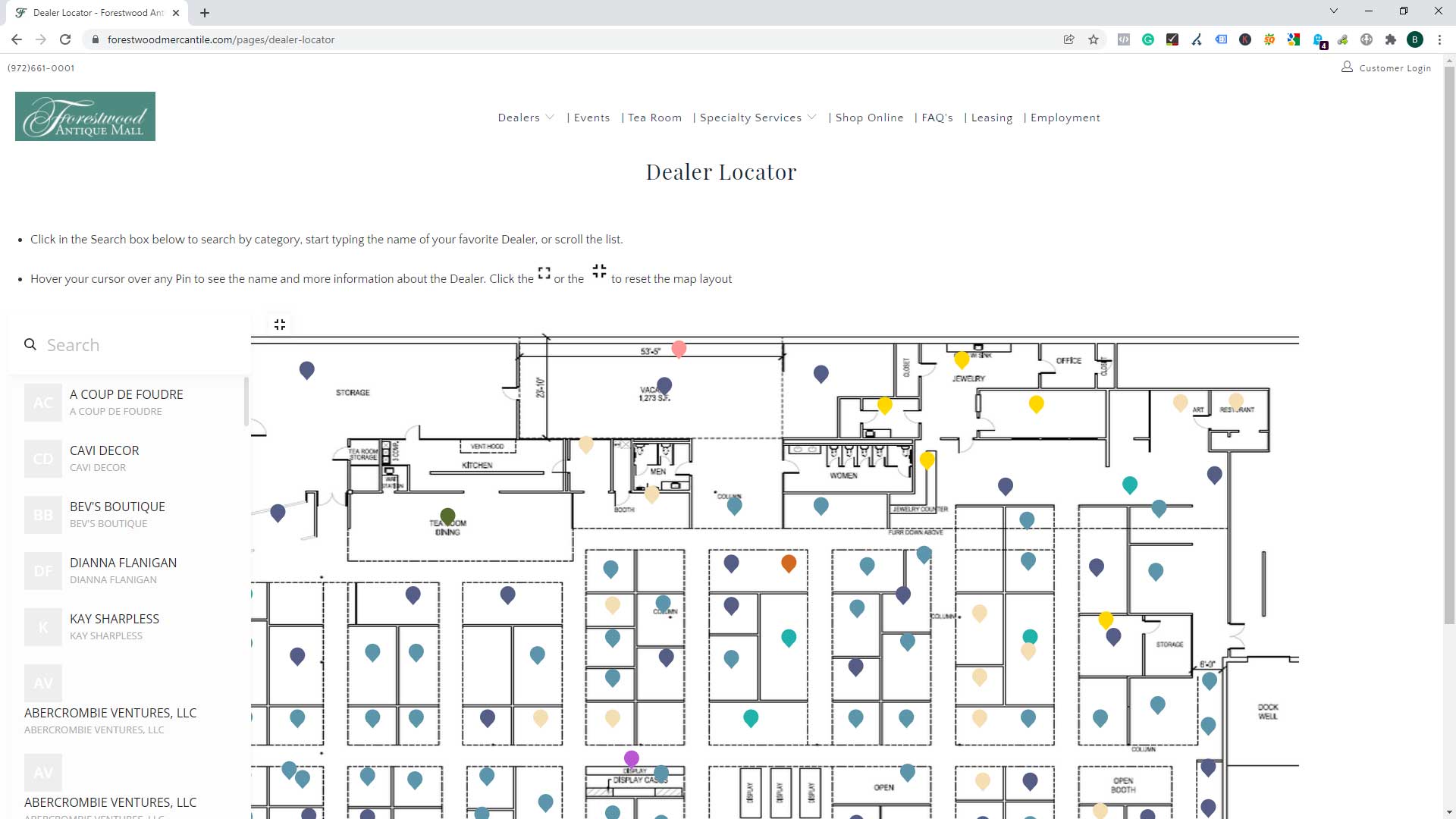Select the orange dealer pin on map
Viewport: 1456px width, 819px height.
[788, 563]
